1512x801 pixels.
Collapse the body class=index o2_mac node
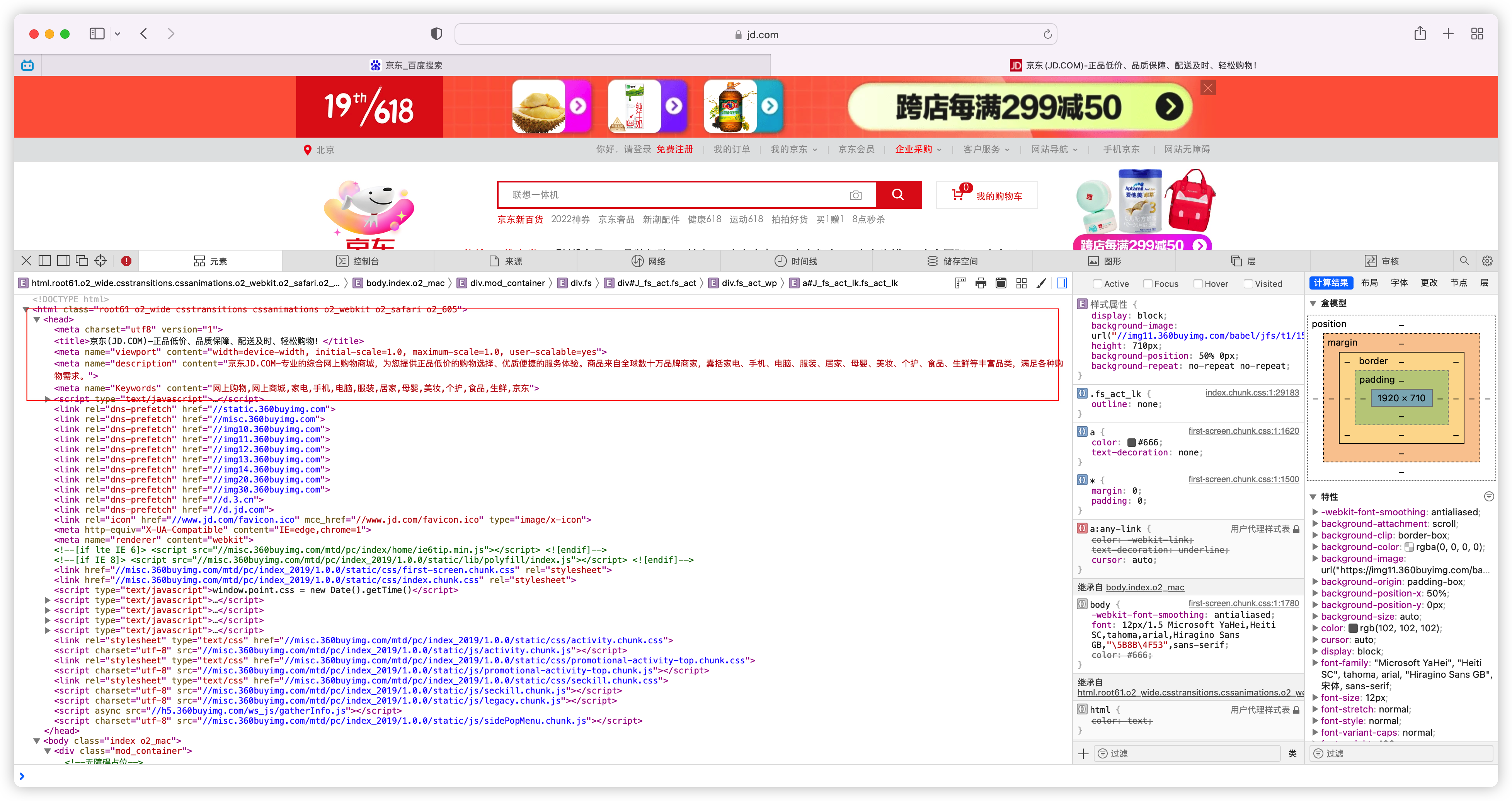(x=36, y=741)
